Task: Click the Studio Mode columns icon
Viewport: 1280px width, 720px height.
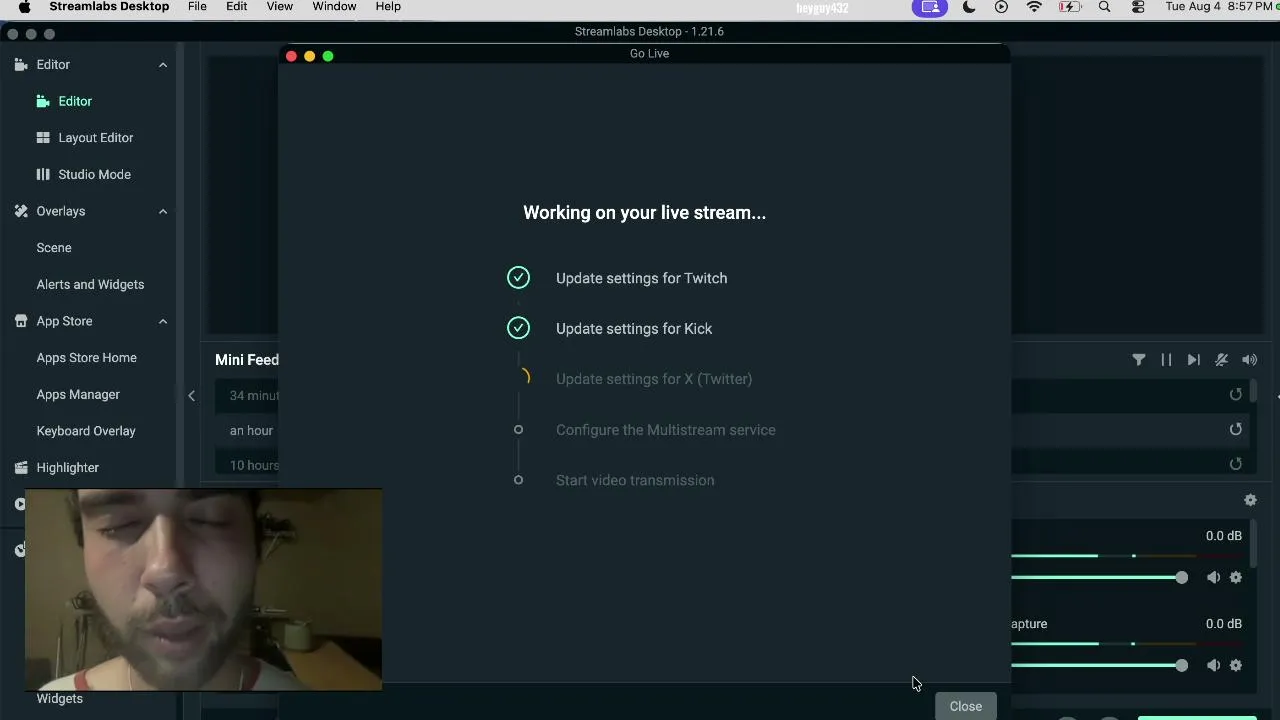Action: 43,174
